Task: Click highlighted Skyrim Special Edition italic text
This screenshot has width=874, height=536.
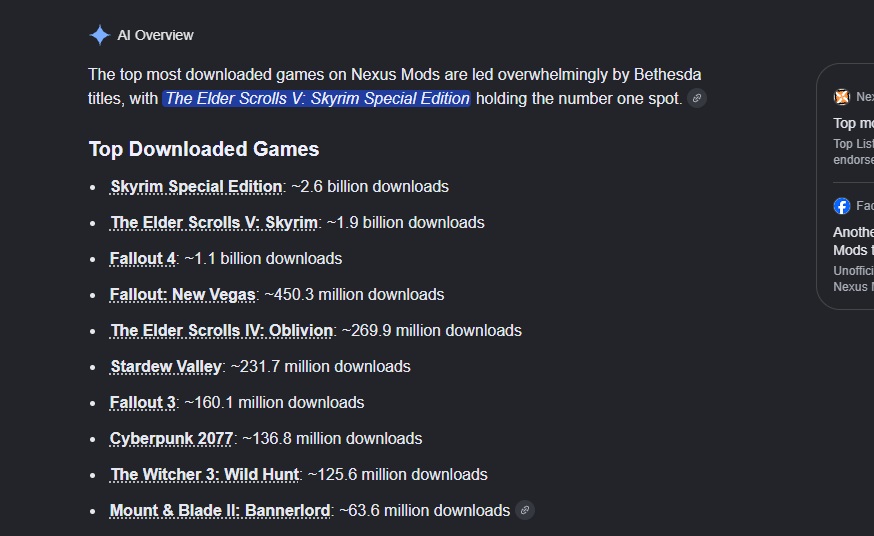Action: (317, 99)
